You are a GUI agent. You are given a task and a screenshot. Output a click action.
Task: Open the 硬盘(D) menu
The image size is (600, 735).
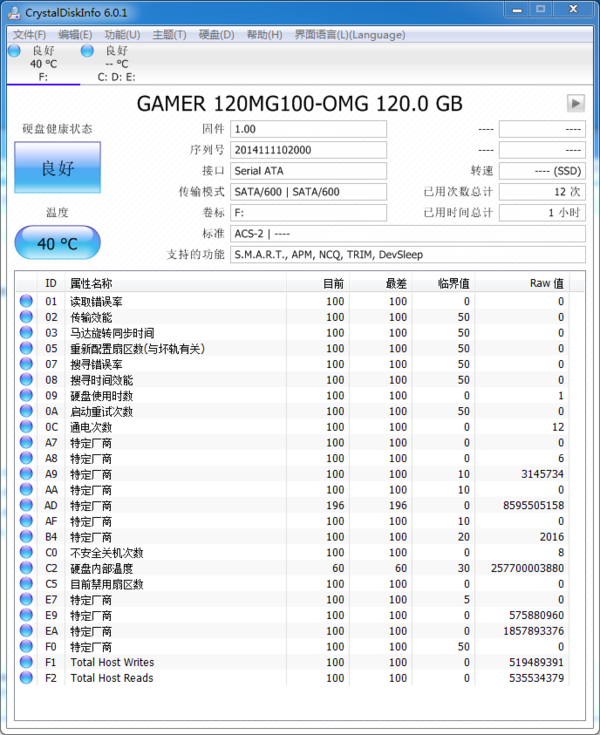tap(216, 35)
